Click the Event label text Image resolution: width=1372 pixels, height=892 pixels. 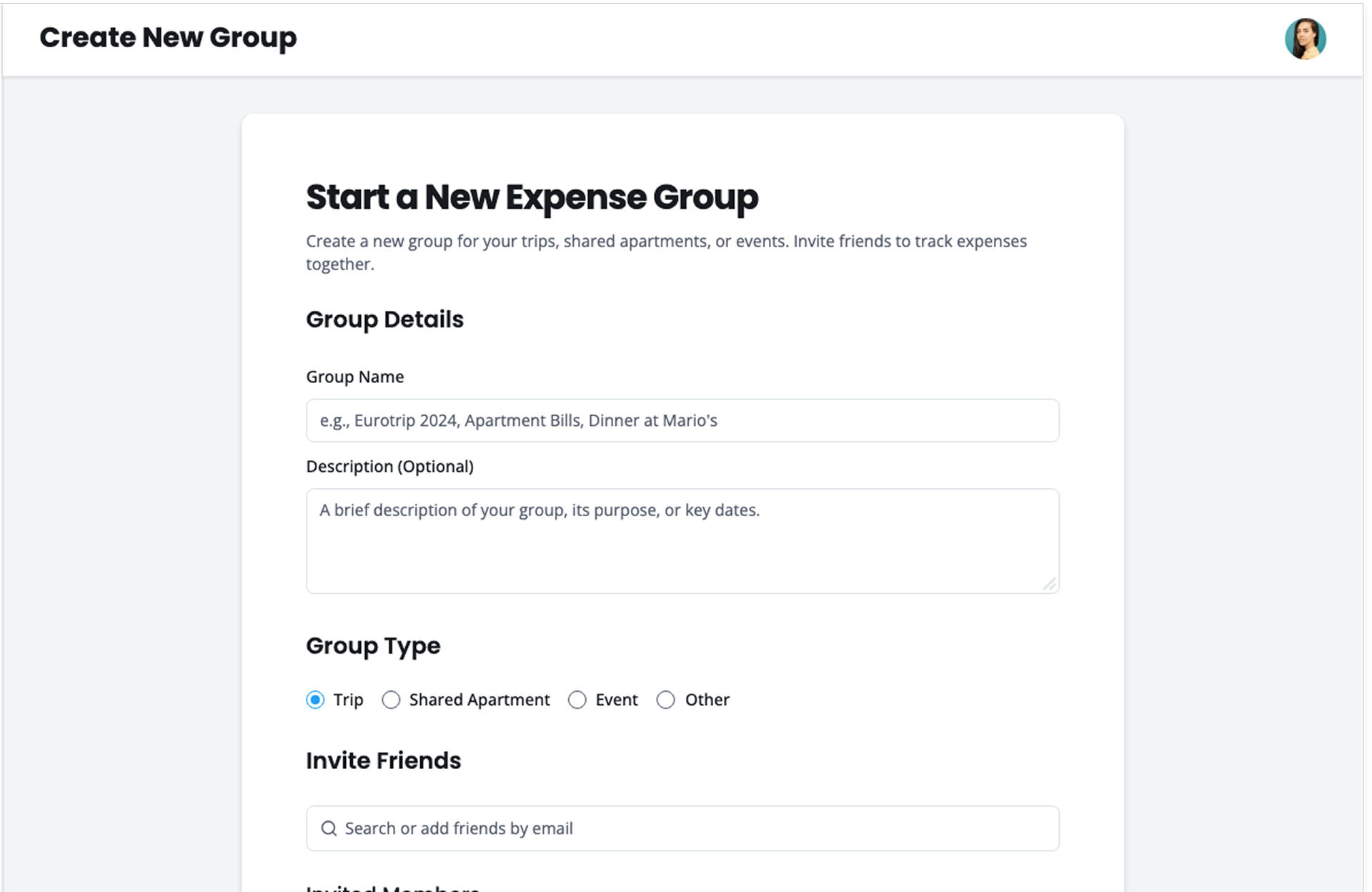(617, 700)
